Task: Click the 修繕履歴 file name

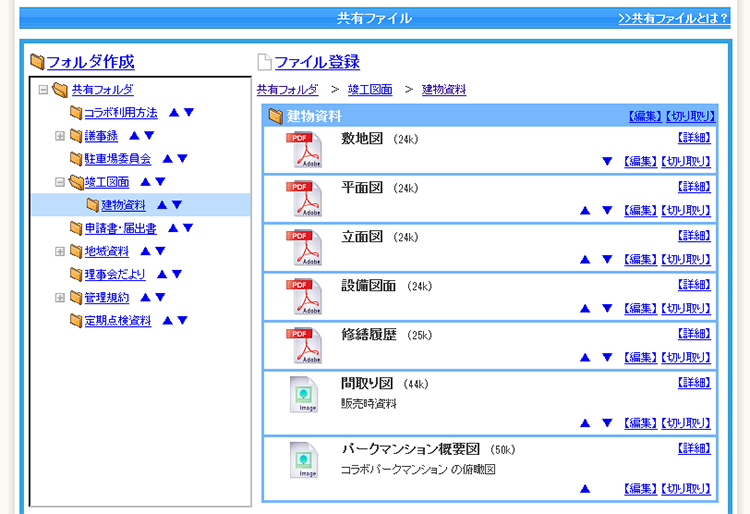Action: [x=369, y=335]
